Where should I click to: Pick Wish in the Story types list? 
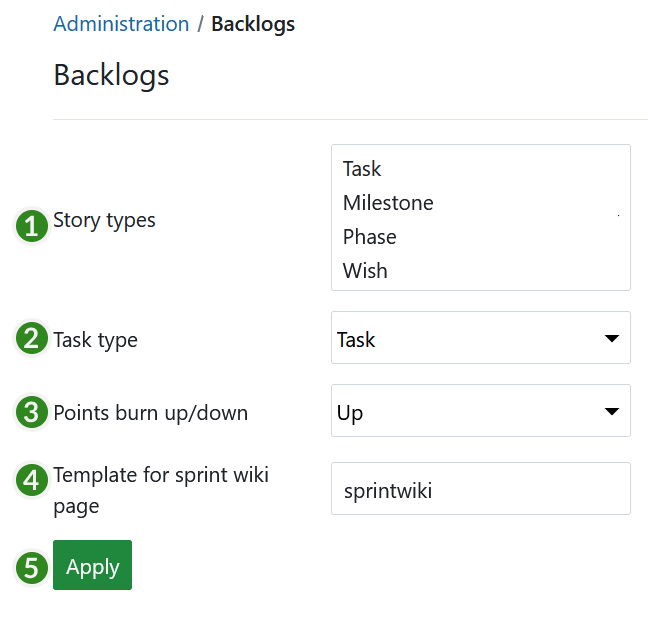[365, 271]
